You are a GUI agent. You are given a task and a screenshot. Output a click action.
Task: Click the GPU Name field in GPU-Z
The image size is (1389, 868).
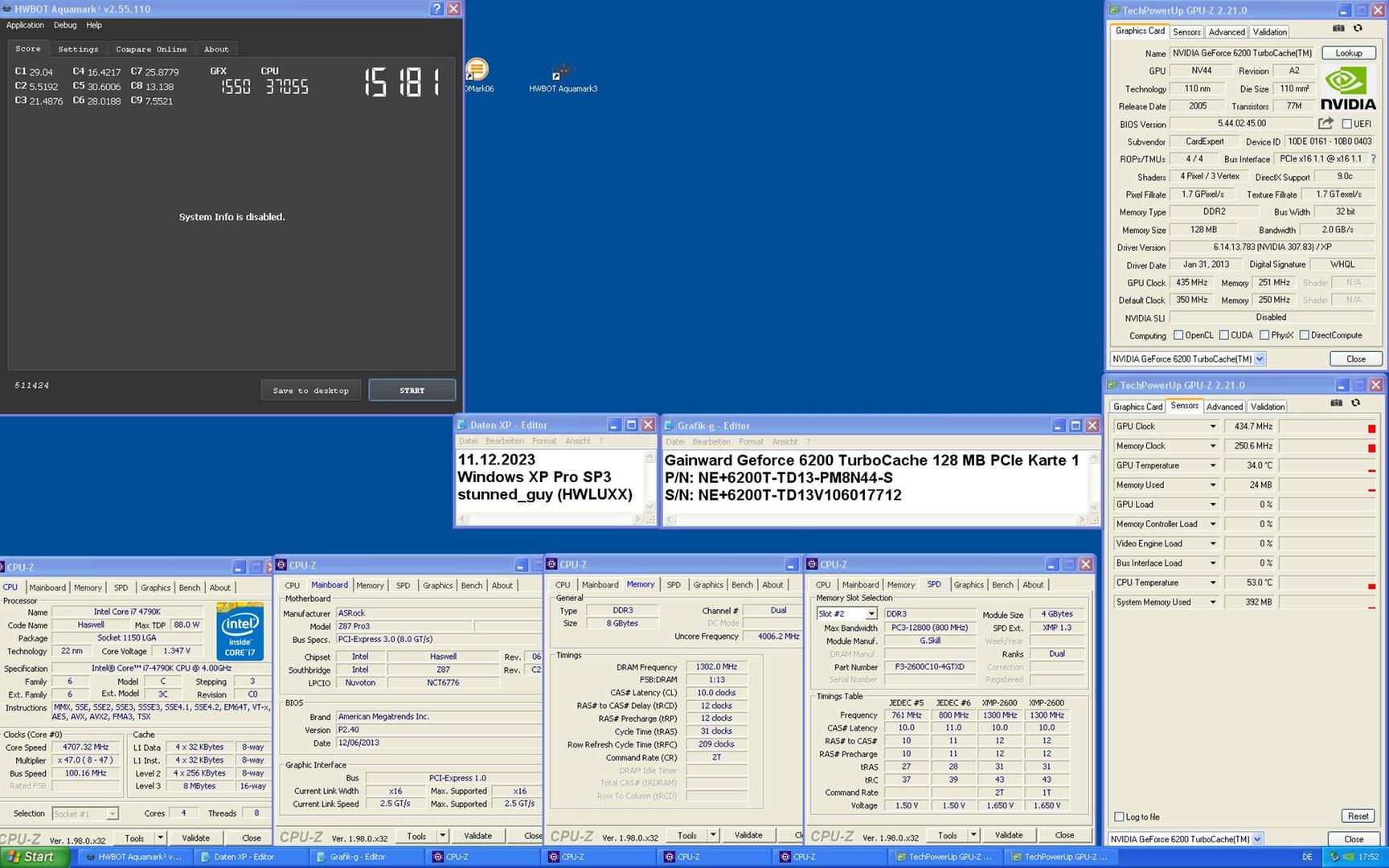tap(1242, 53)
